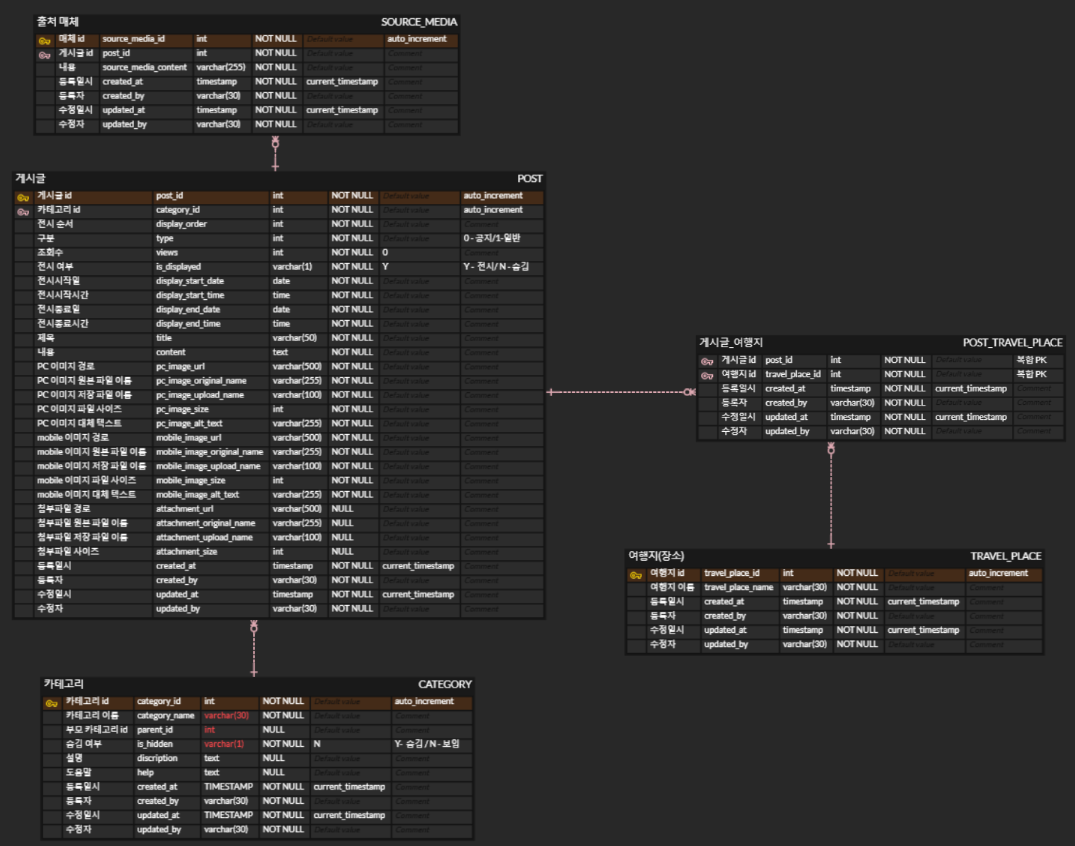The height and width of the screenshot is (846, 1075).
Task: Click the key icon beside post_id in POST_TRAVEL_PLACE
Action: (x=707, y=361)
